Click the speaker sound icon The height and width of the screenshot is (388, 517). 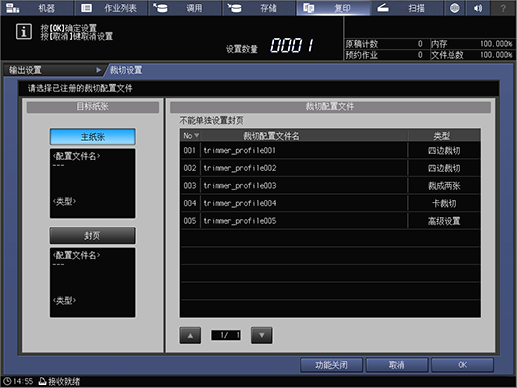[478, 8]
